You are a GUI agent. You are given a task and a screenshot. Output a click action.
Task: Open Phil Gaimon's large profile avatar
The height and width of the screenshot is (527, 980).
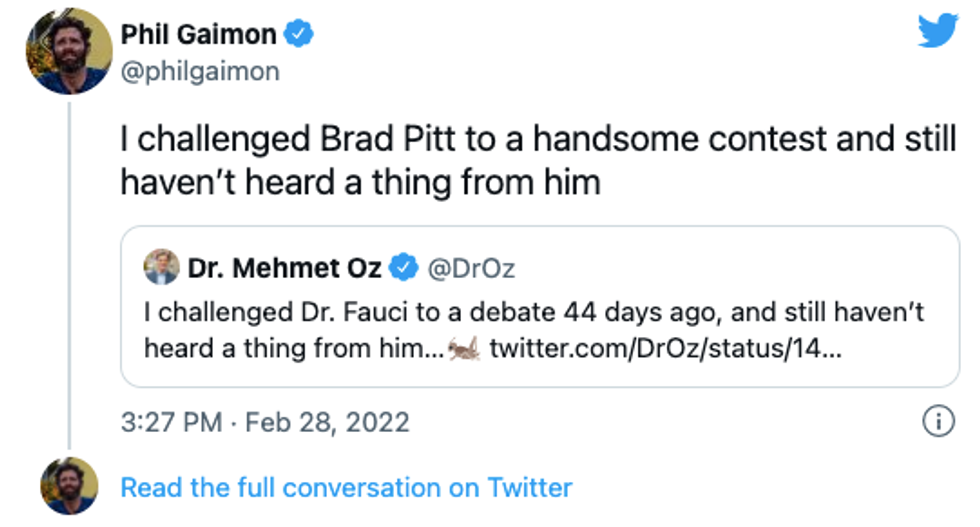(69, 50)
